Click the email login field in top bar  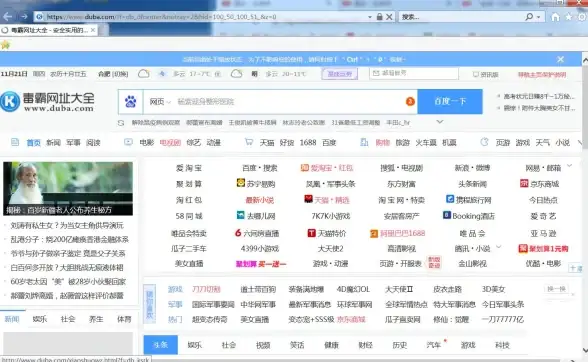[x=414, y=73]
